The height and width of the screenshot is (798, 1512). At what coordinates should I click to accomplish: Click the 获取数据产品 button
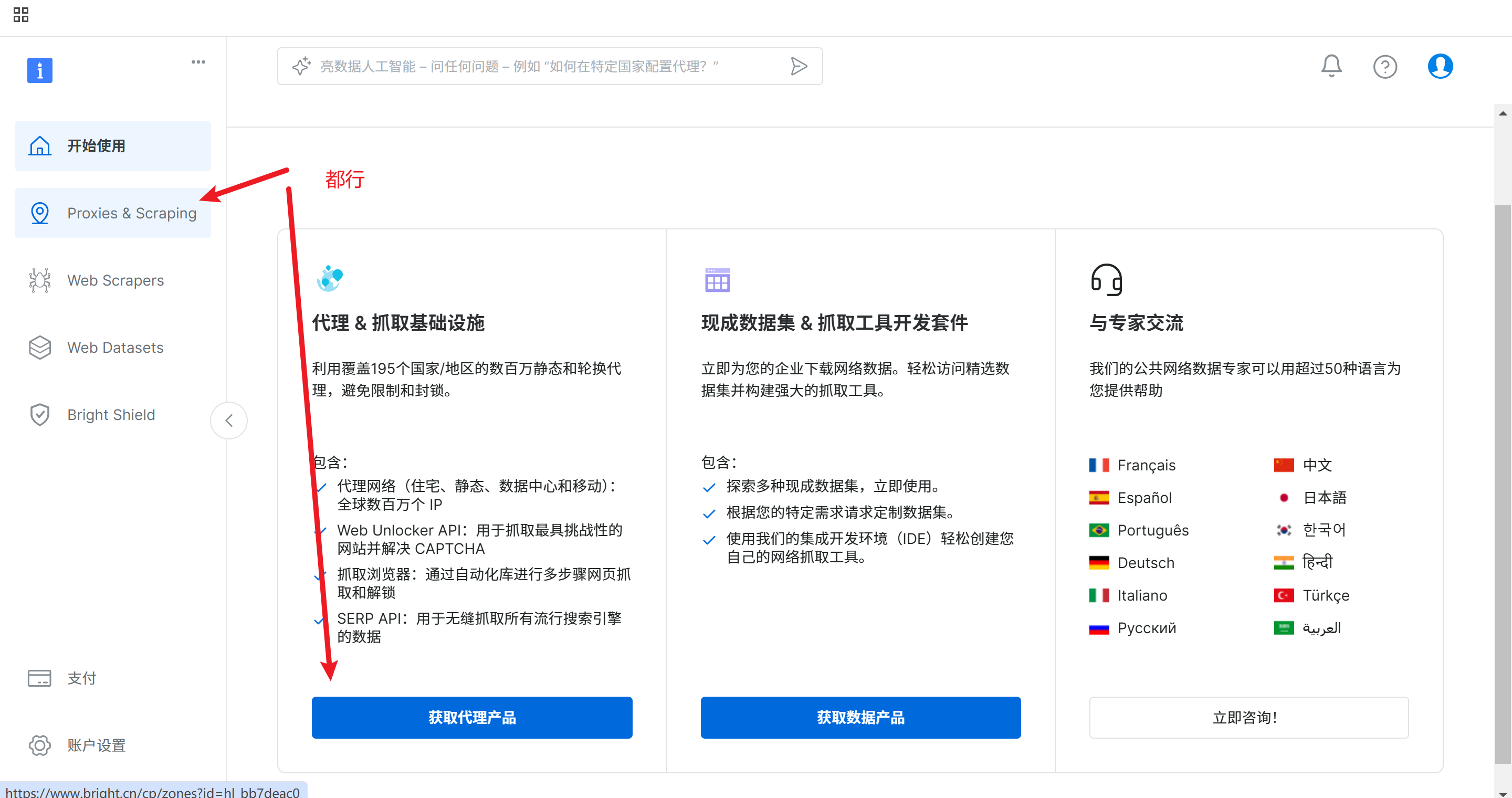860,717
